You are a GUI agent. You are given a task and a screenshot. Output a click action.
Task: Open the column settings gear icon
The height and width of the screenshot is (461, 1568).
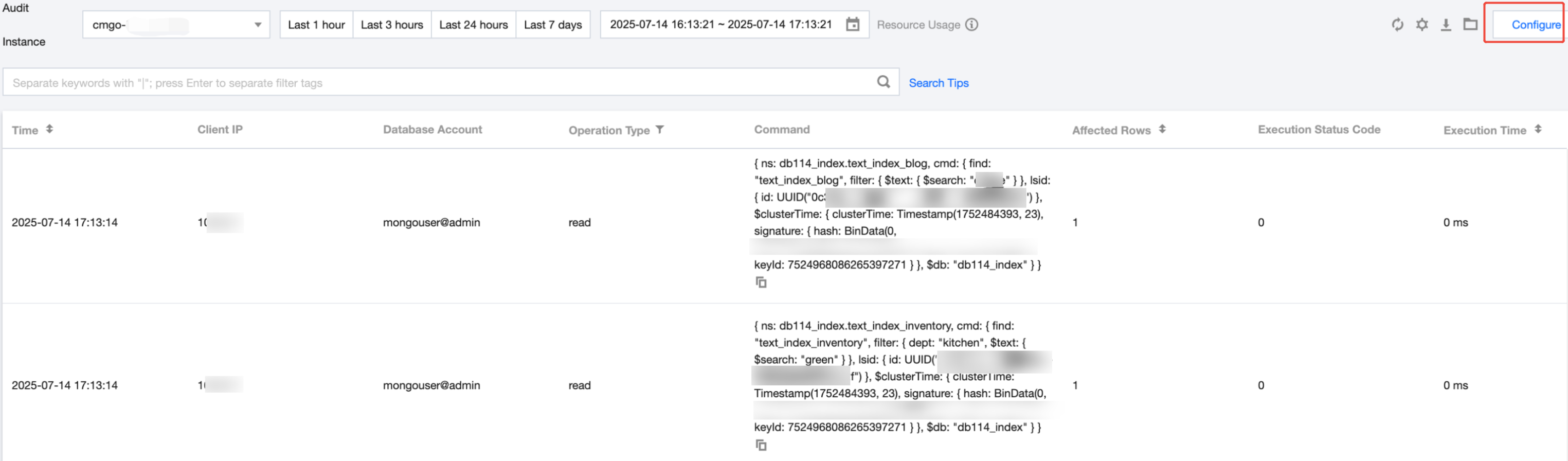[x=1422, y=24]
